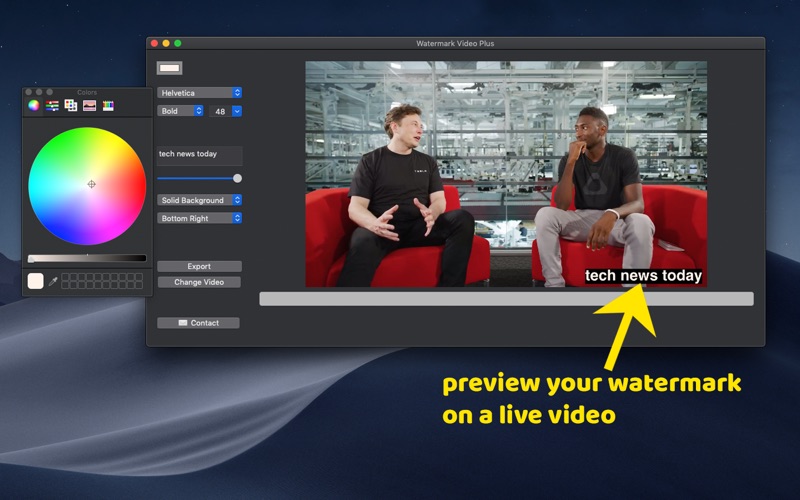Close the Watermark Video Plus window
Image resolution: width=800 pixels, height=500 pixels.
(155, 43)
